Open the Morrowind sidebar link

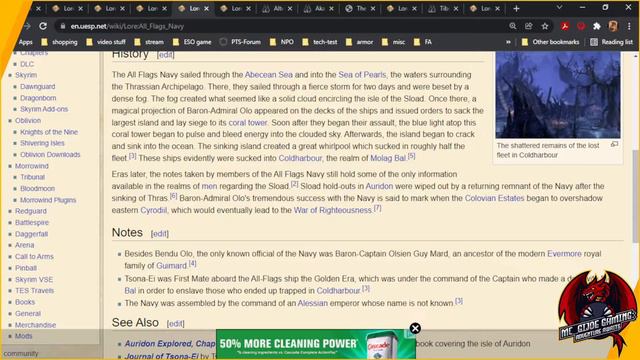click(32, 166)
